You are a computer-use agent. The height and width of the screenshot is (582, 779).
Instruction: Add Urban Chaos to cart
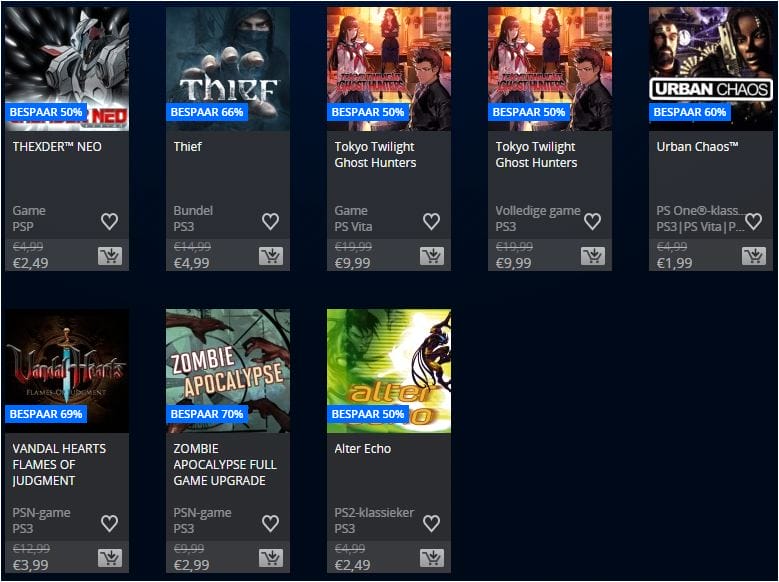pos(754,256)
